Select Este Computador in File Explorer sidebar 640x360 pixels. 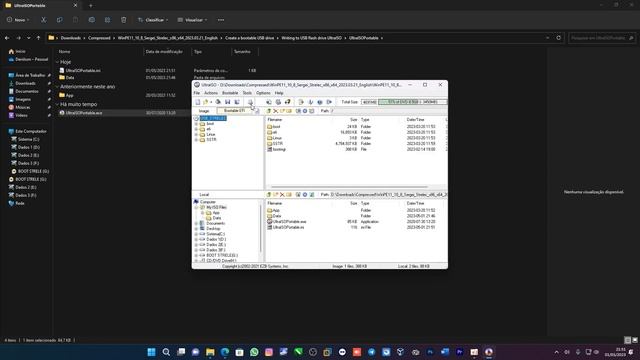click(31, 131)
